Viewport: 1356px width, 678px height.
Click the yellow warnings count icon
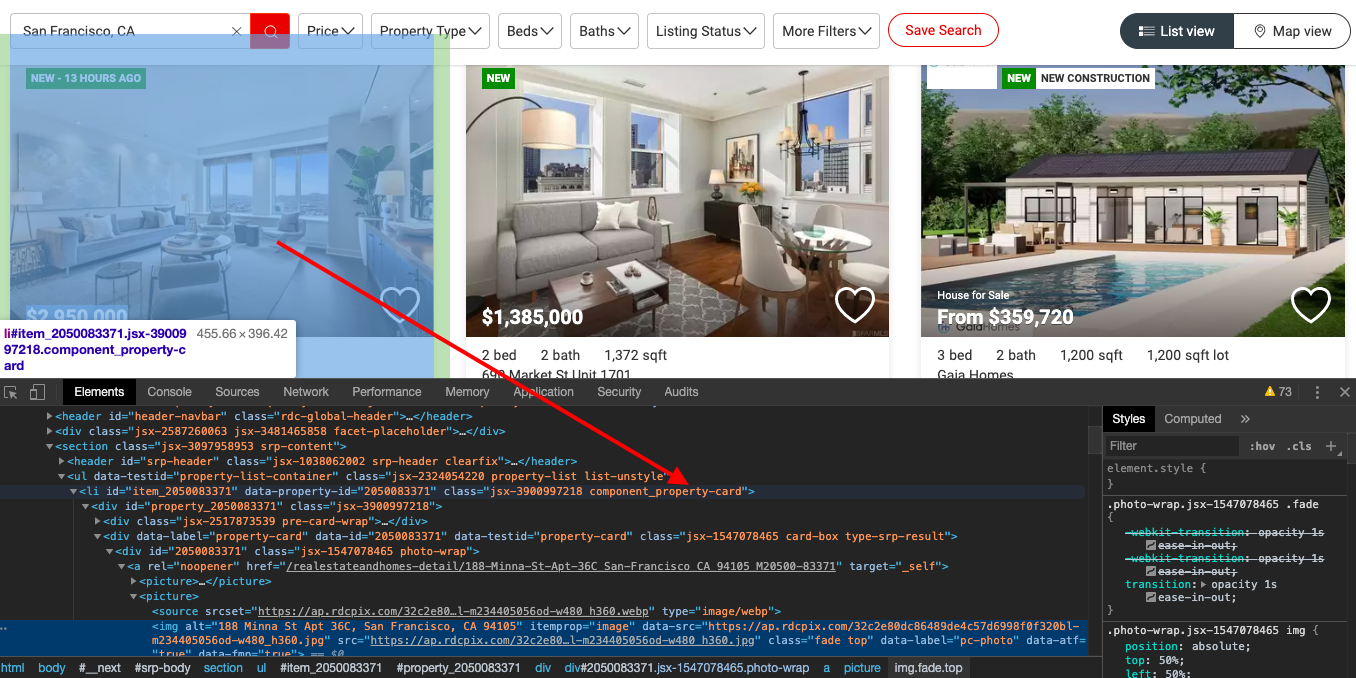1277,392
